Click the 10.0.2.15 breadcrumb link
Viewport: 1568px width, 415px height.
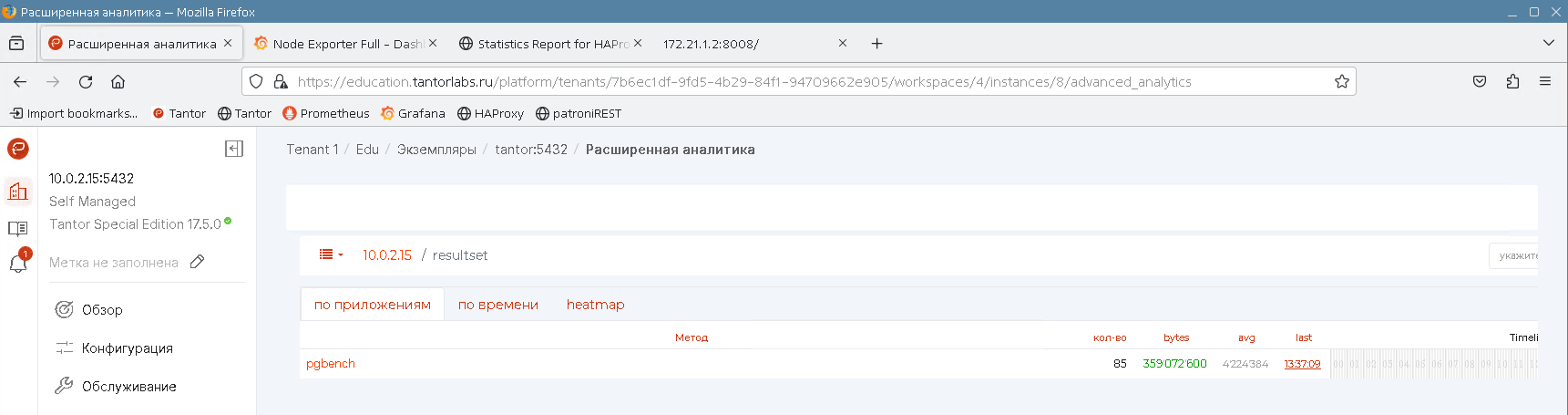pyautogui.click(x=387, y=255)
